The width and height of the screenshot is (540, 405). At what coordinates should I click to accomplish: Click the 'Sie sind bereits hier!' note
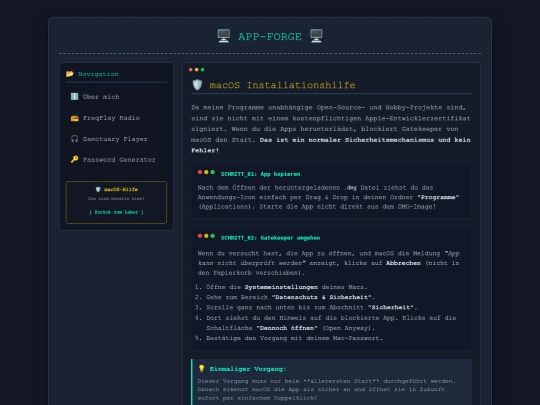pos(116,199)
